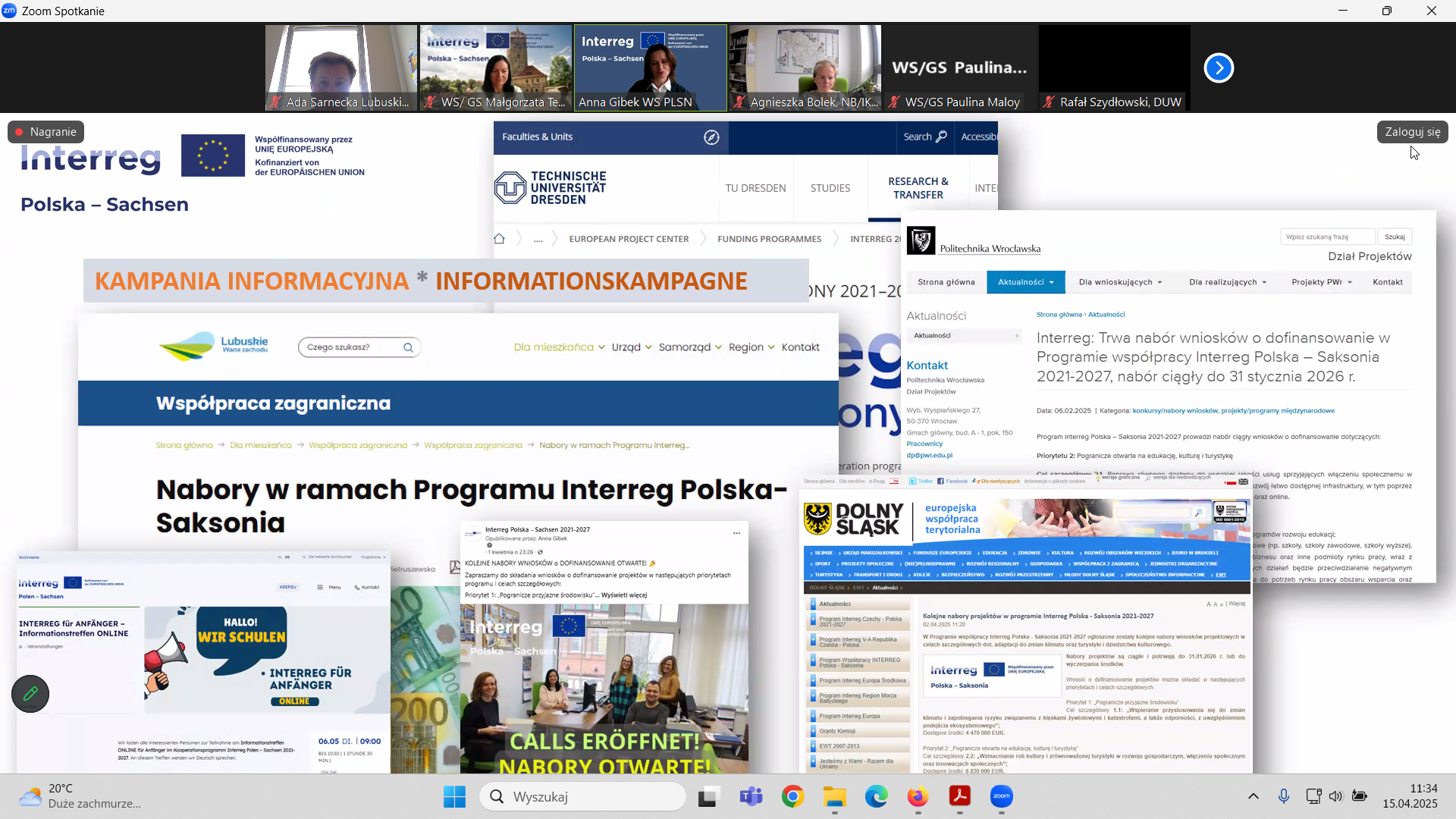The width and height of the screenshot is (1456, 819).
Task: Click the Windows Start icon
Action: 454,796
